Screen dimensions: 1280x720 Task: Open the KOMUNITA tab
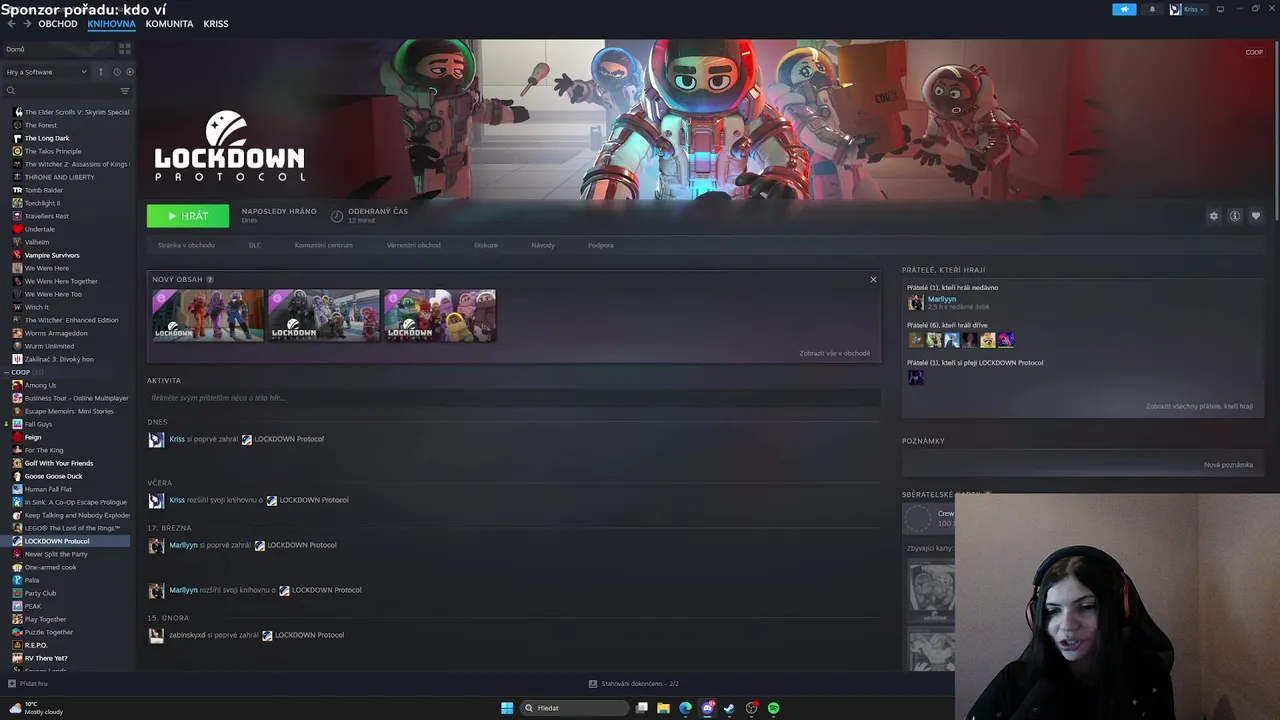[169, 23]
